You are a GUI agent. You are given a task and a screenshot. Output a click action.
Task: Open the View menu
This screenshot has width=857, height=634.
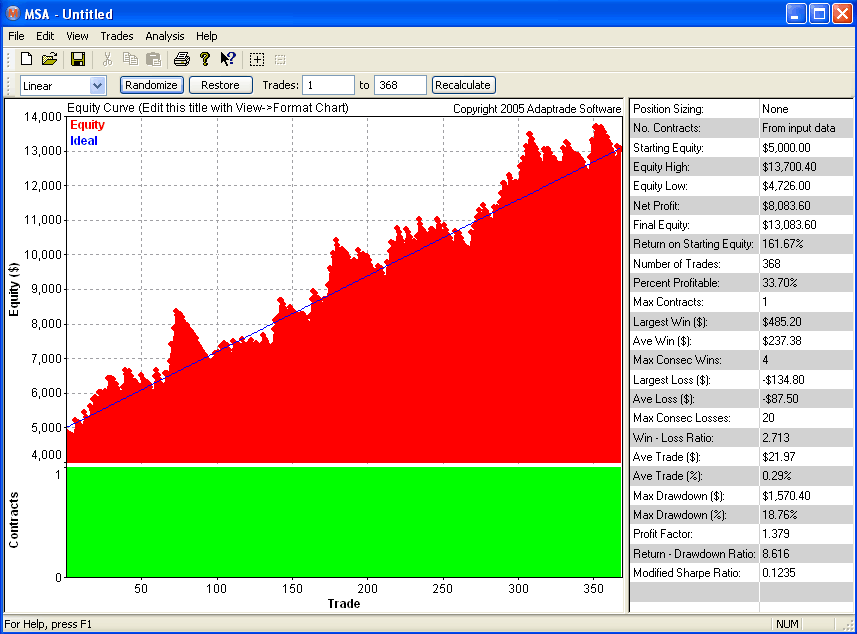(x=77, y=36)
